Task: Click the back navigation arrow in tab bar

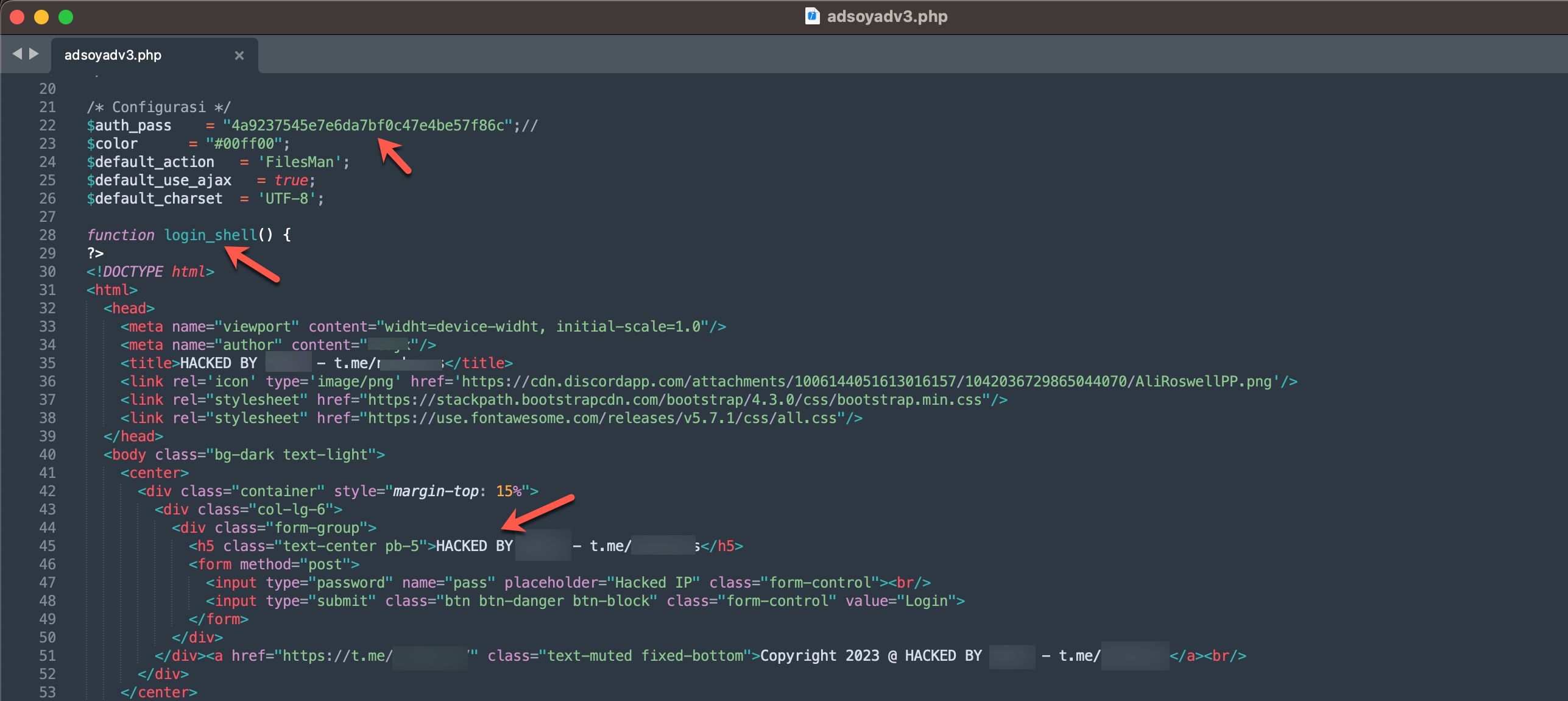Action: (17, 54)
